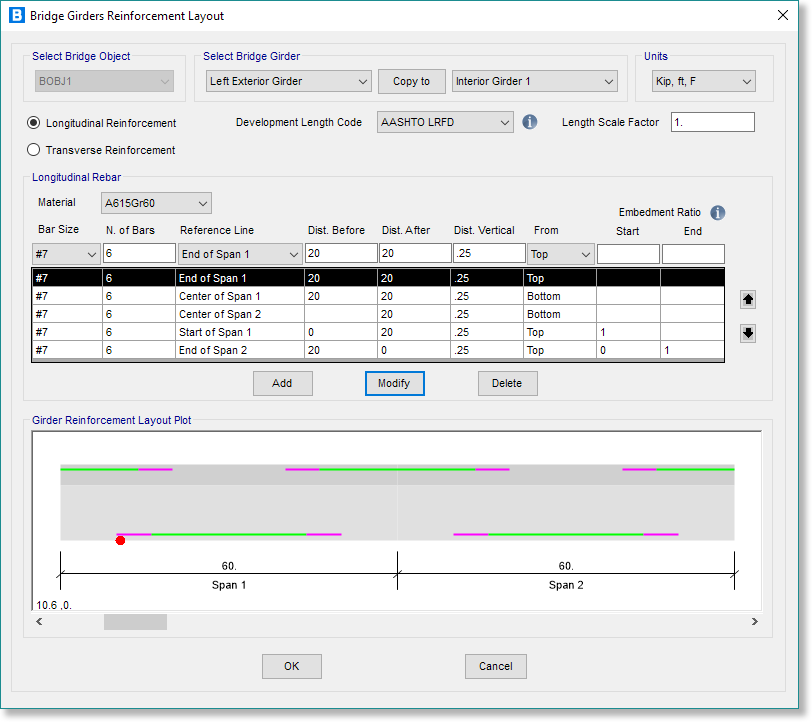Expand the Units dropdown showing Kip, ft, F
The width and height of the screenshot is (812, 722).
point(704,81)
